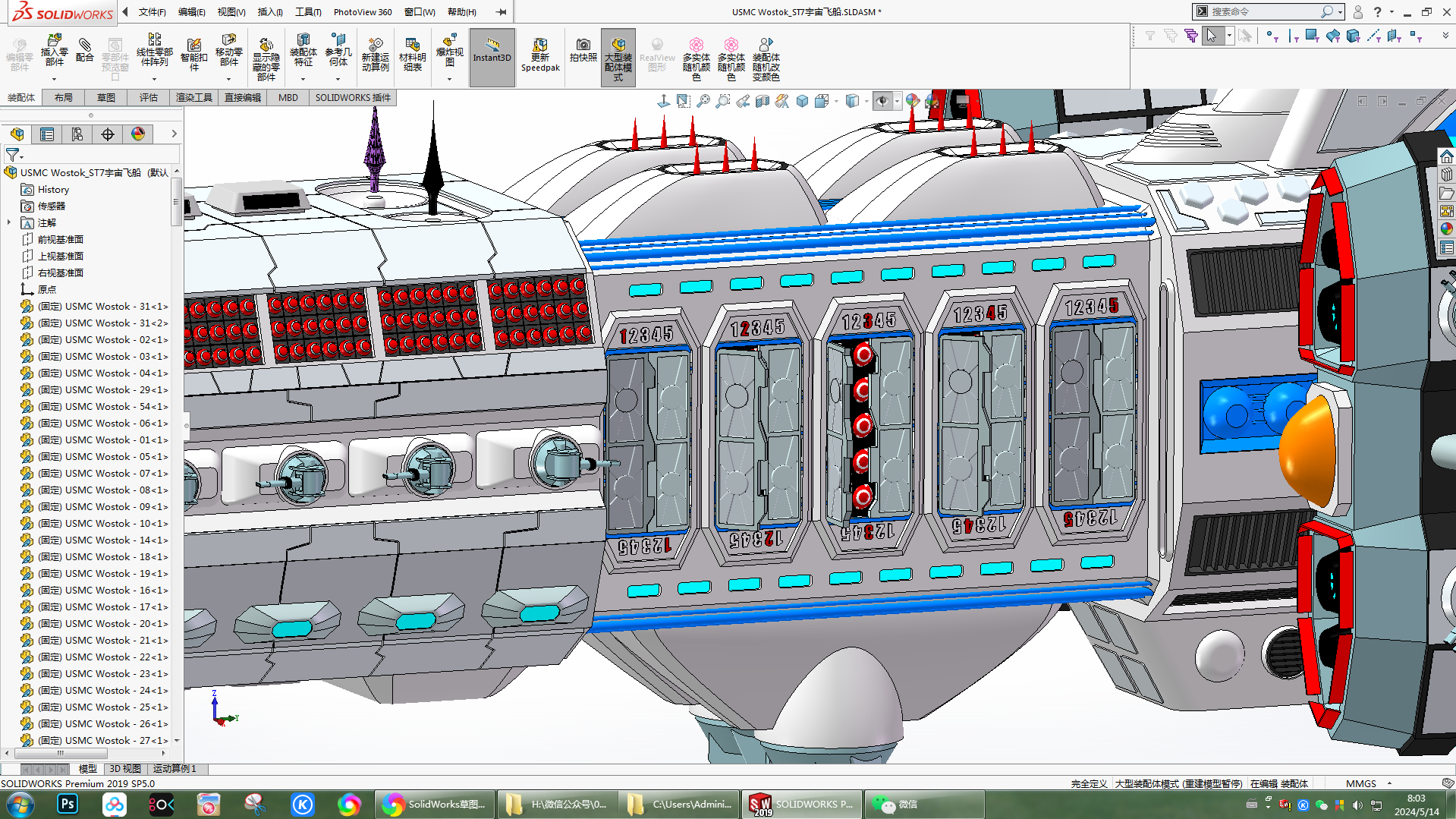
Task: Toggle the hide/show items eye icon
Action: [882, 101]
